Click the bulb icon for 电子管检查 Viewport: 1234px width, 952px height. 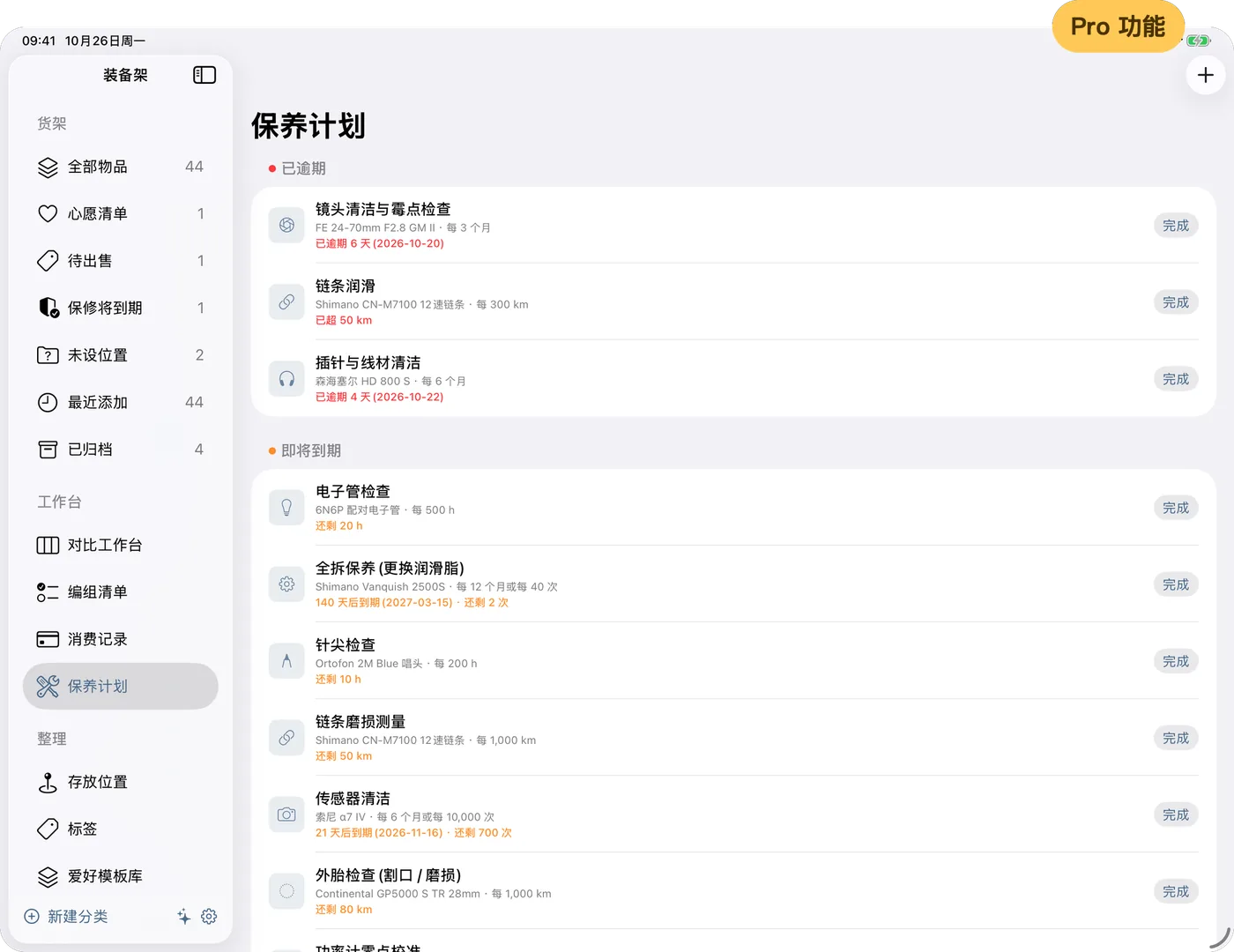(x=286, y=508)
